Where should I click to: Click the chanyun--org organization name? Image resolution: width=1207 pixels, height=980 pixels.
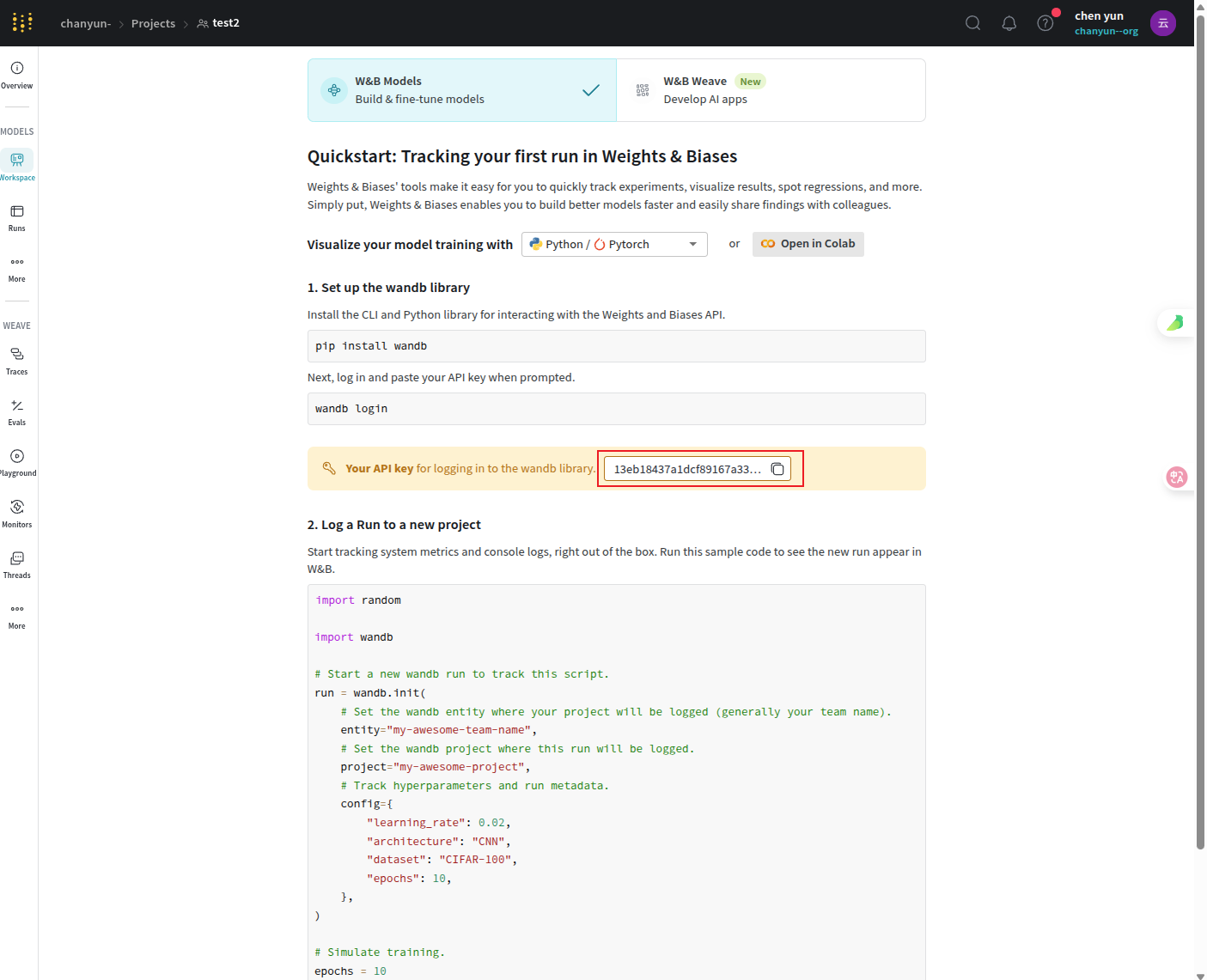click(x=1106, y=31)
